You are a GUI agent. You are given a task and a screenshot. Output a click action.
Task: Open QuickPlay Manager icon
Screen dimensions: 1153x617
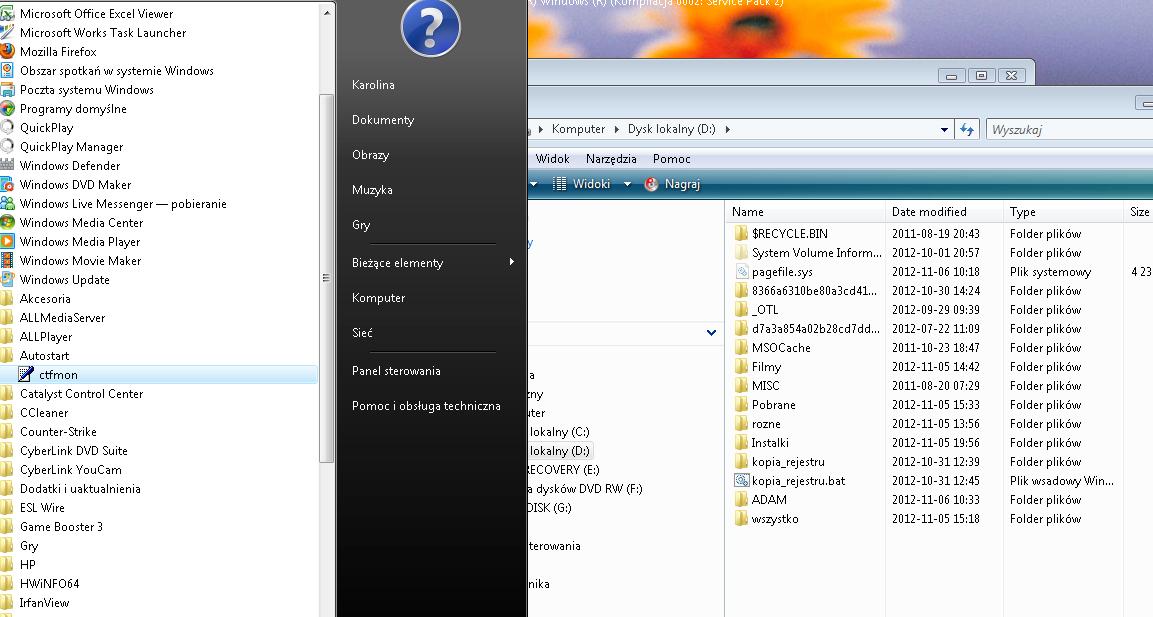(x=7, y=146)
